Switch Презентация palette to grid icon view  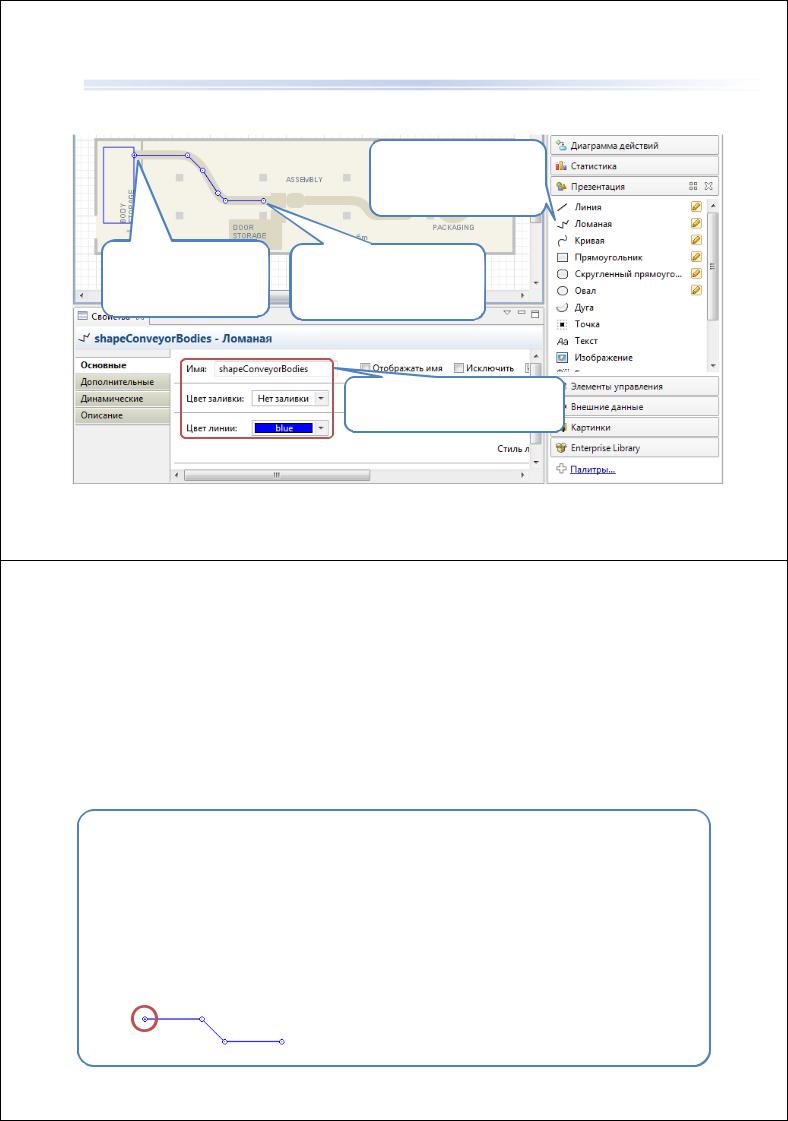693,186
